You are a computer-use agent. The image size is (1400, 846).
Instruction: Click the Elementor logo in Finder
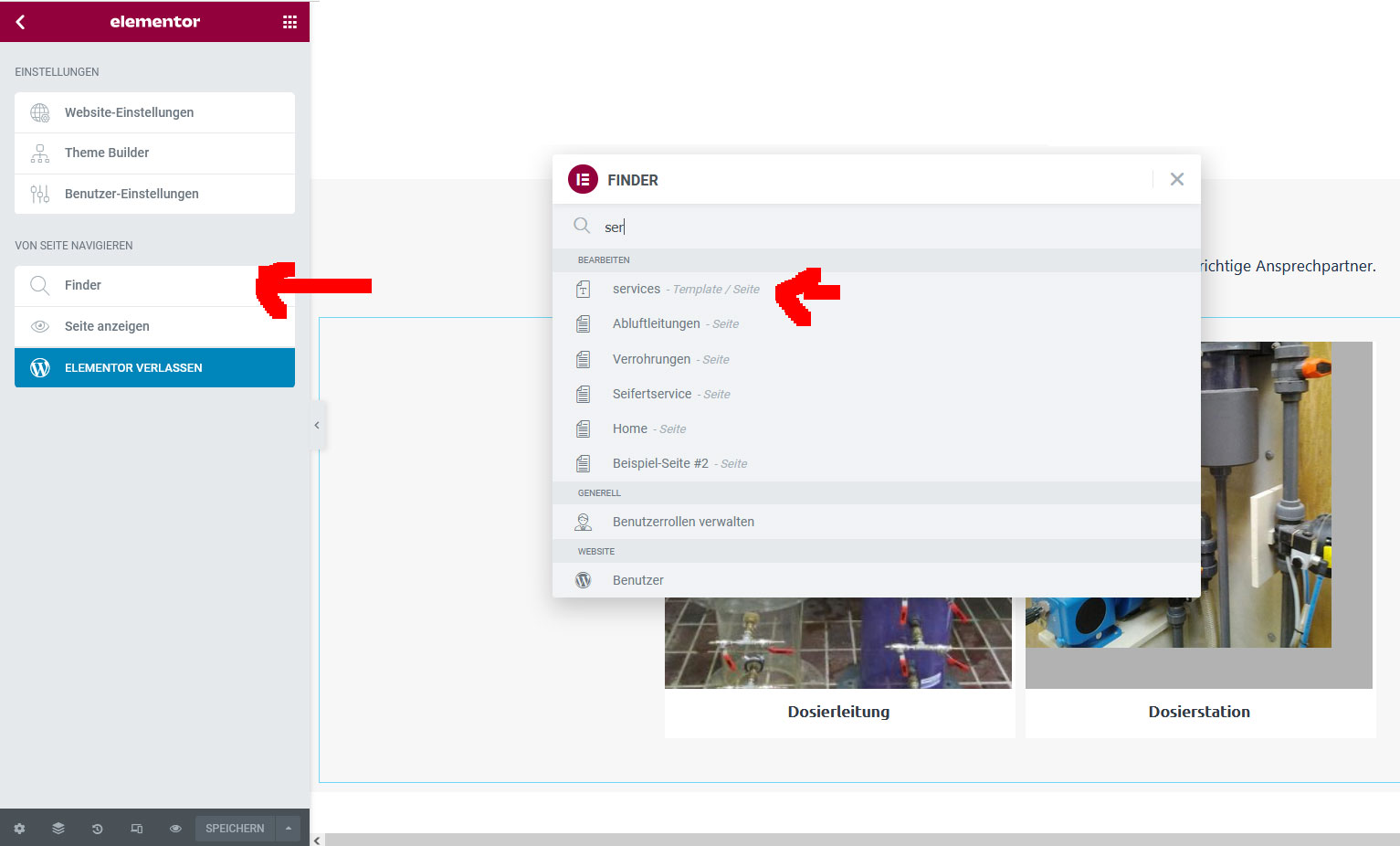click(583, 179)
